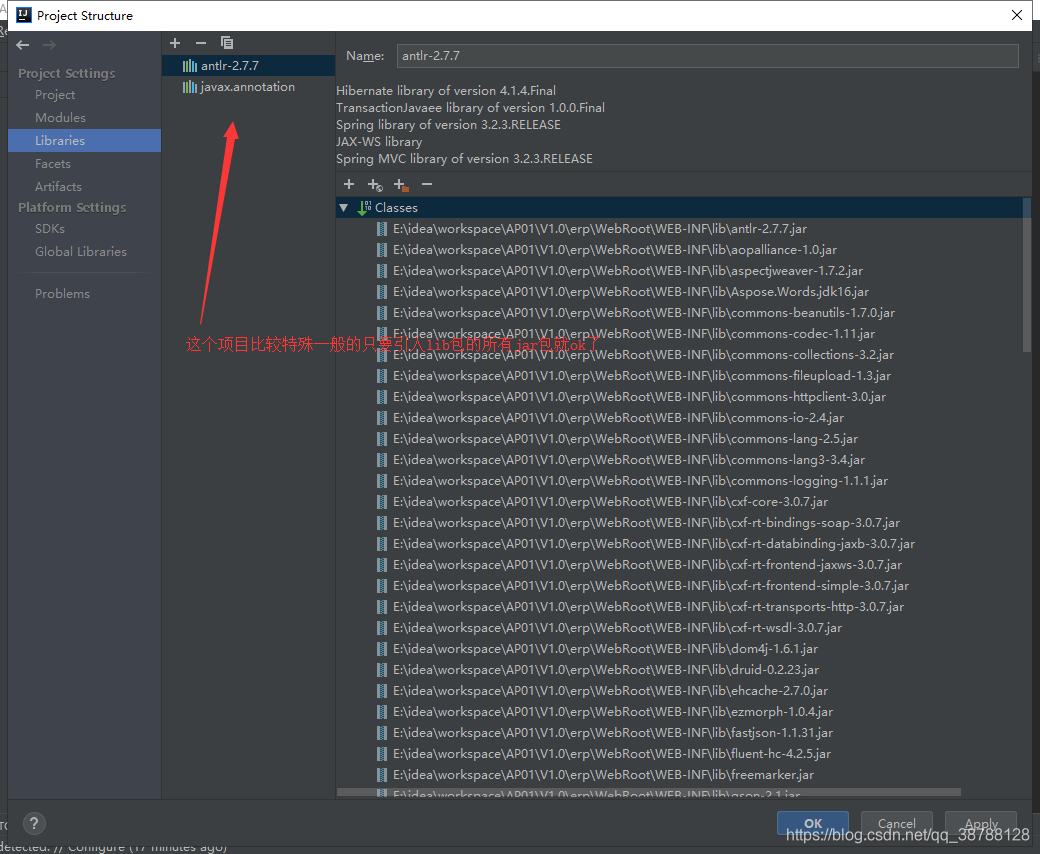
Task: Select the aspectjweaver-1.7.2.jar row
Action: point(679,271)
